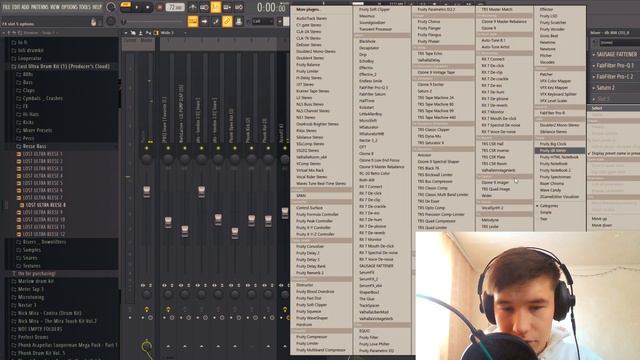This screenshot has height=360, width=640.
Task: Select Wave Candy plugin
Action: 550,190
